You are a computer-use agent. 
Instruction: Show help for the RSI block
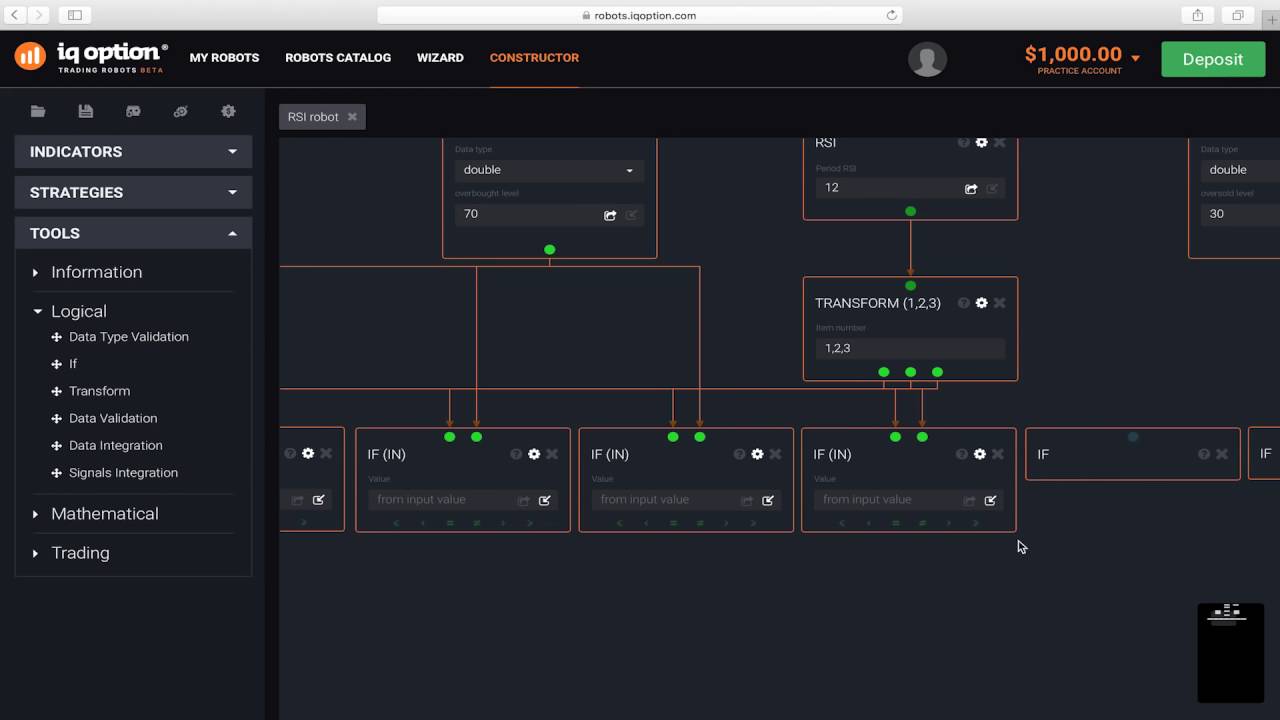click(x=963, y=143)
